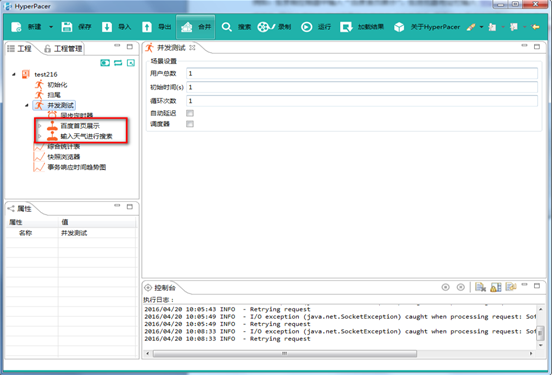Screen dimensions: 552x375
Task: Select the 百度首页展示 tree item
Action: click(80, 126)
